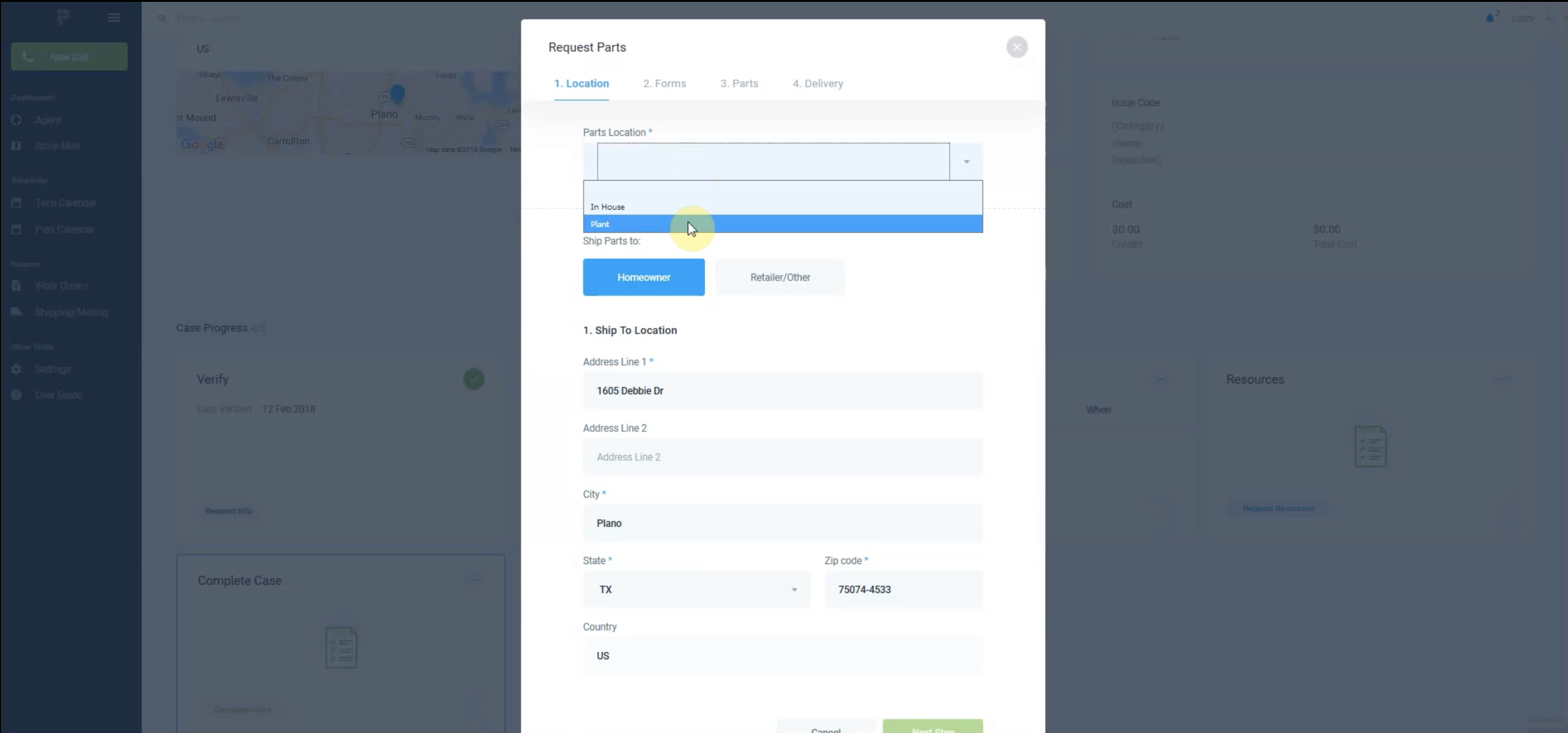
Task: Click the green New Call button
Action: coord(69,56)
